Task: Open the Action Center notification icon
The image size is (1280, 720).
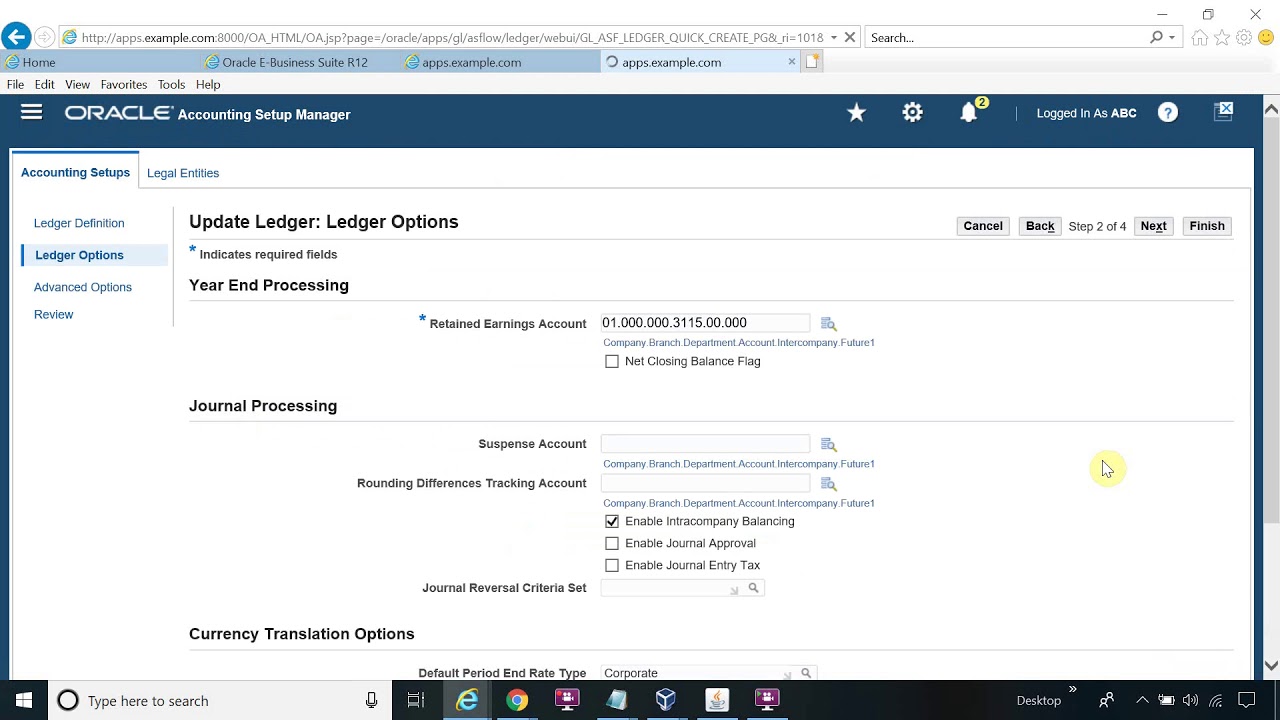Action: tap(1247, 701)
